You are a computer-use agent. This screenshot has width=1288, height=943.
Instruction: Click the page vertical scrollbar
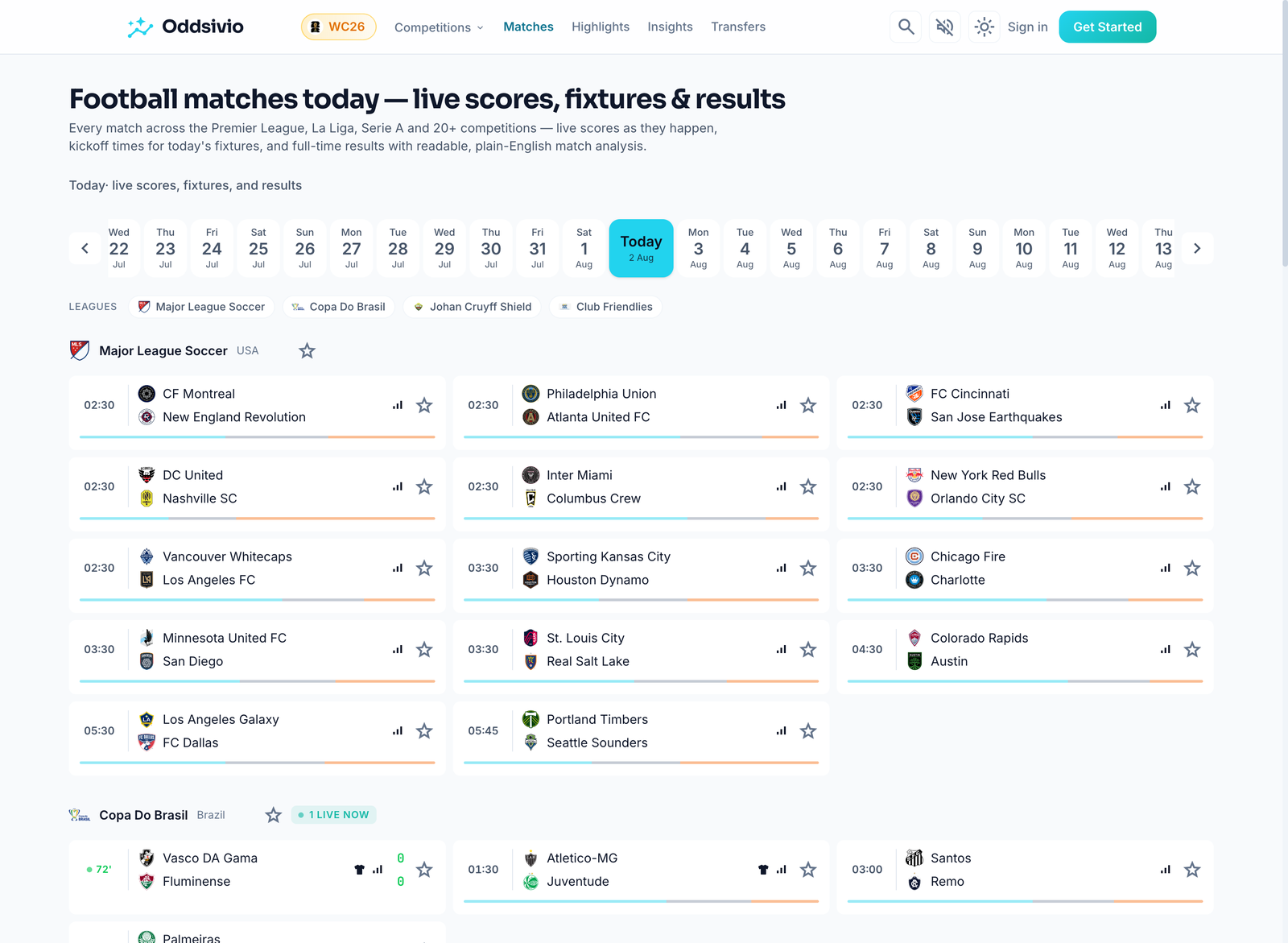coord(1285,133)
